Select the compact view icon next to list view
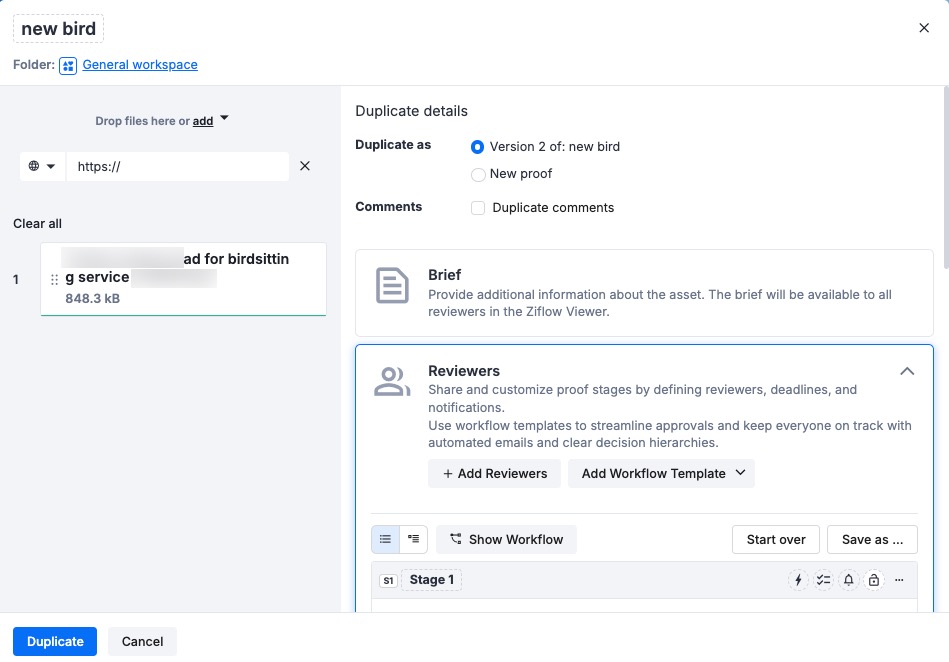Viewport: 949px width, 662px height. pyautogui.click(x=411, y=538)
